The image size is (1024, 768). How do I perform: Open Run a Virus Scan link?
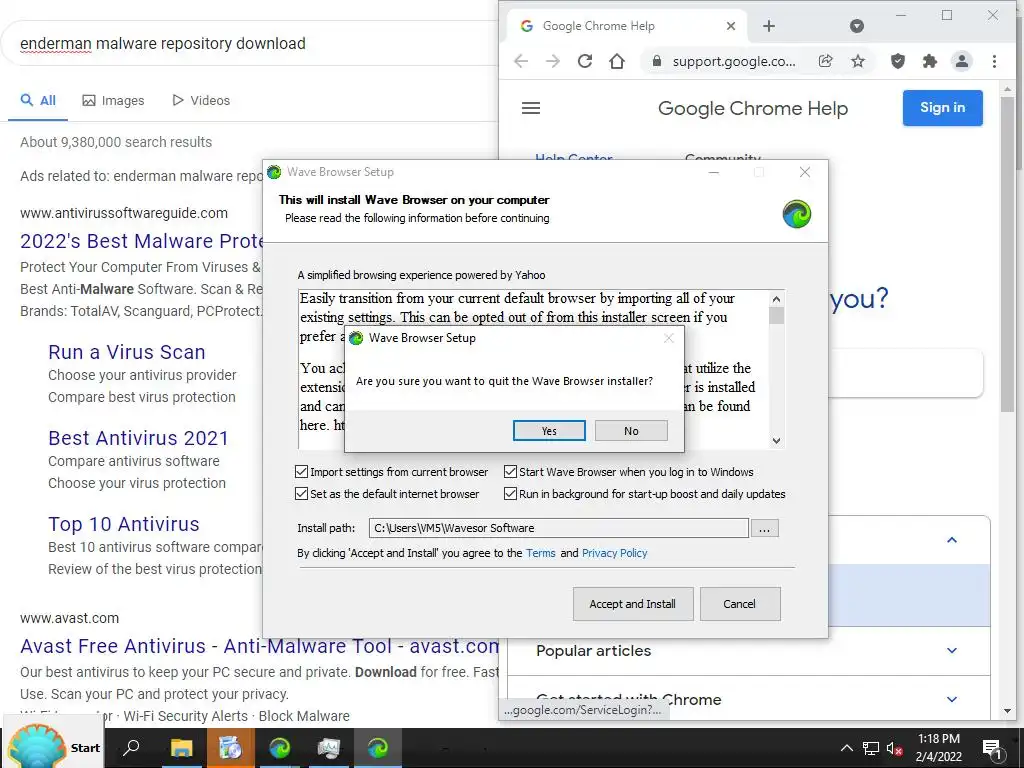(127, 352)
